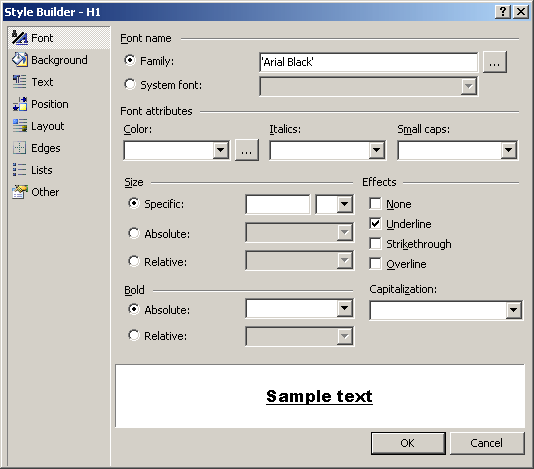Choose the Relative size radio button
The image size is (534, 469).
coord(134,261)
